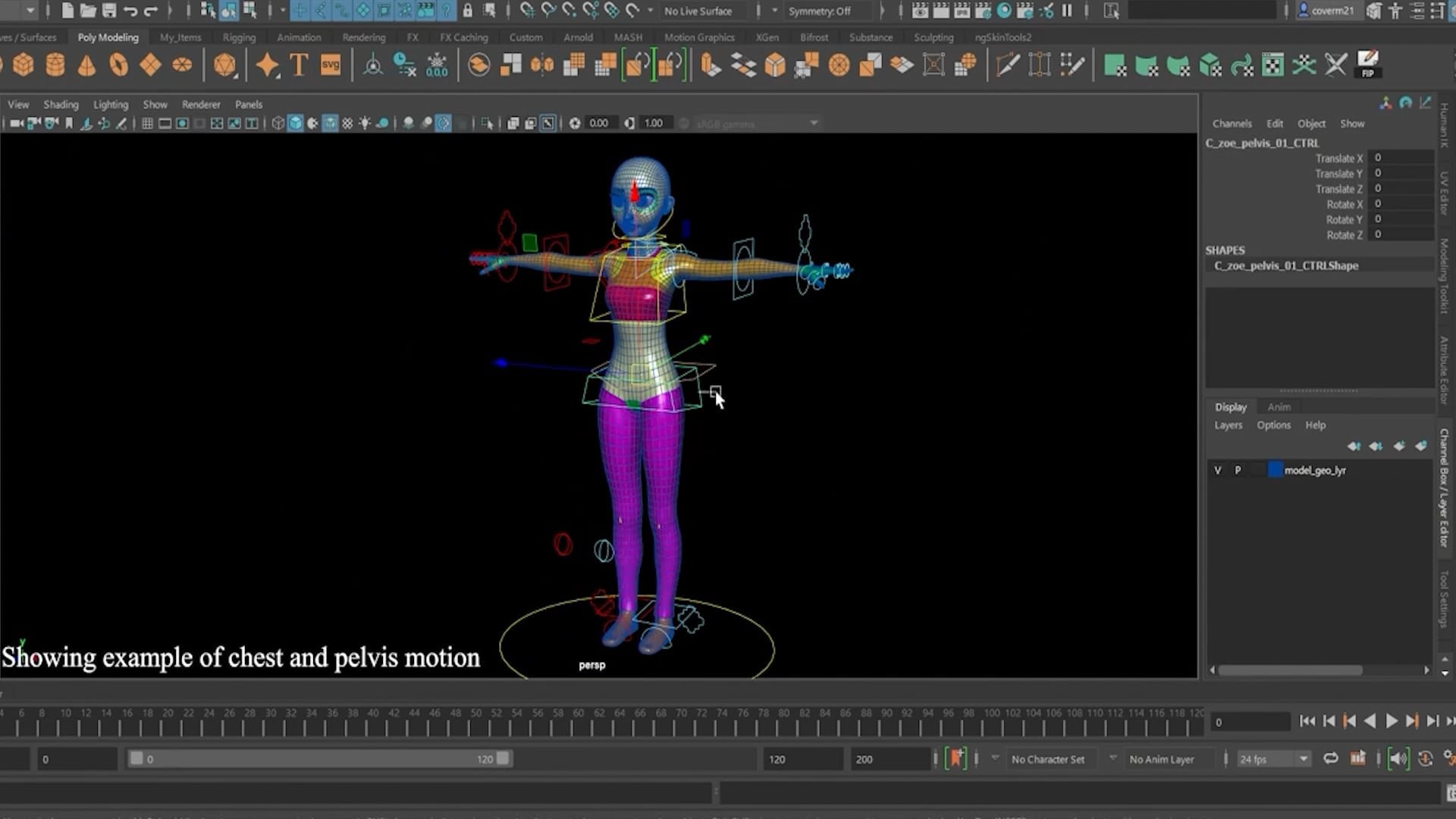Select the Polygon Cube tool on the shelf
Screen dimensions: 1456x819
pyautogui.click(x=24, y=65)
